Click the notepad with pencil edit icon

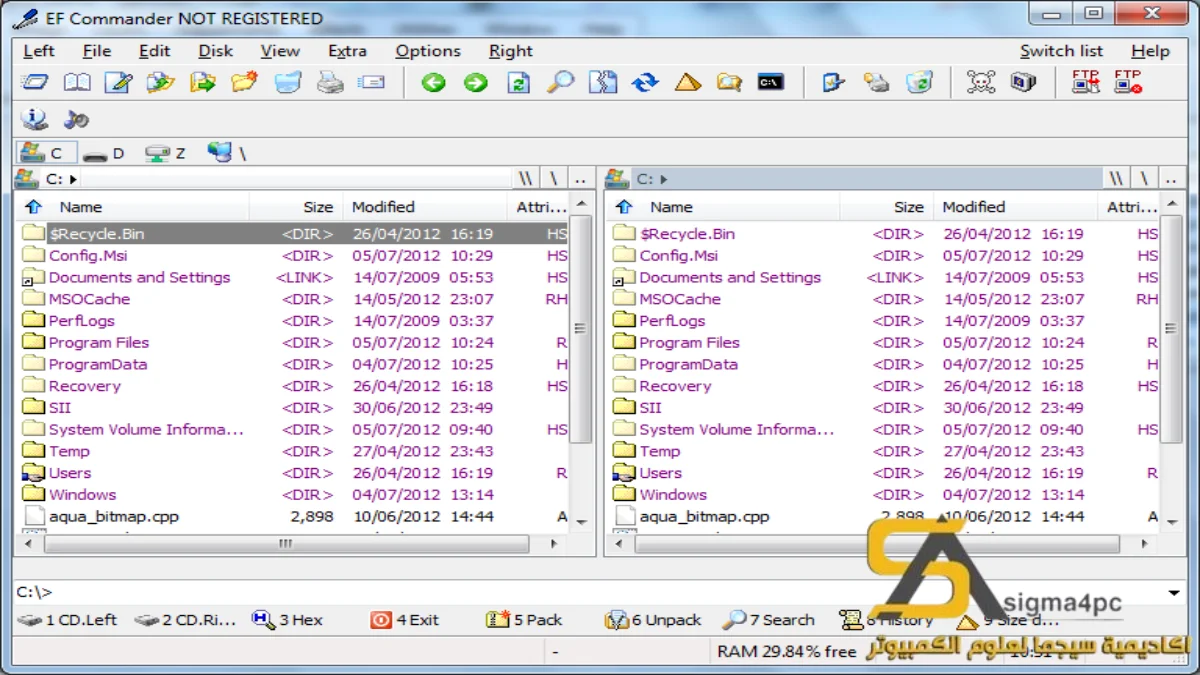click(119, 83)
